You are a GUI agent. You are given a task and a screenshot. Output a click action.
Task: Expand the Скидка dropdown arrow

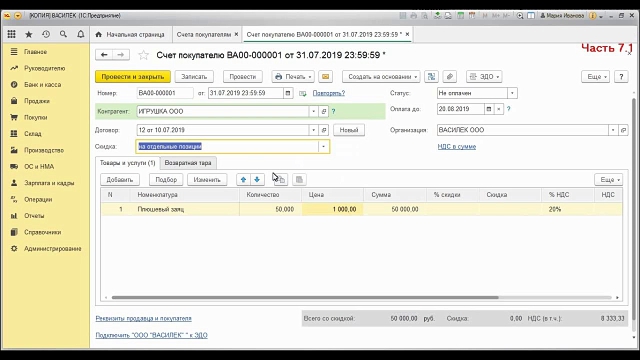323,147
